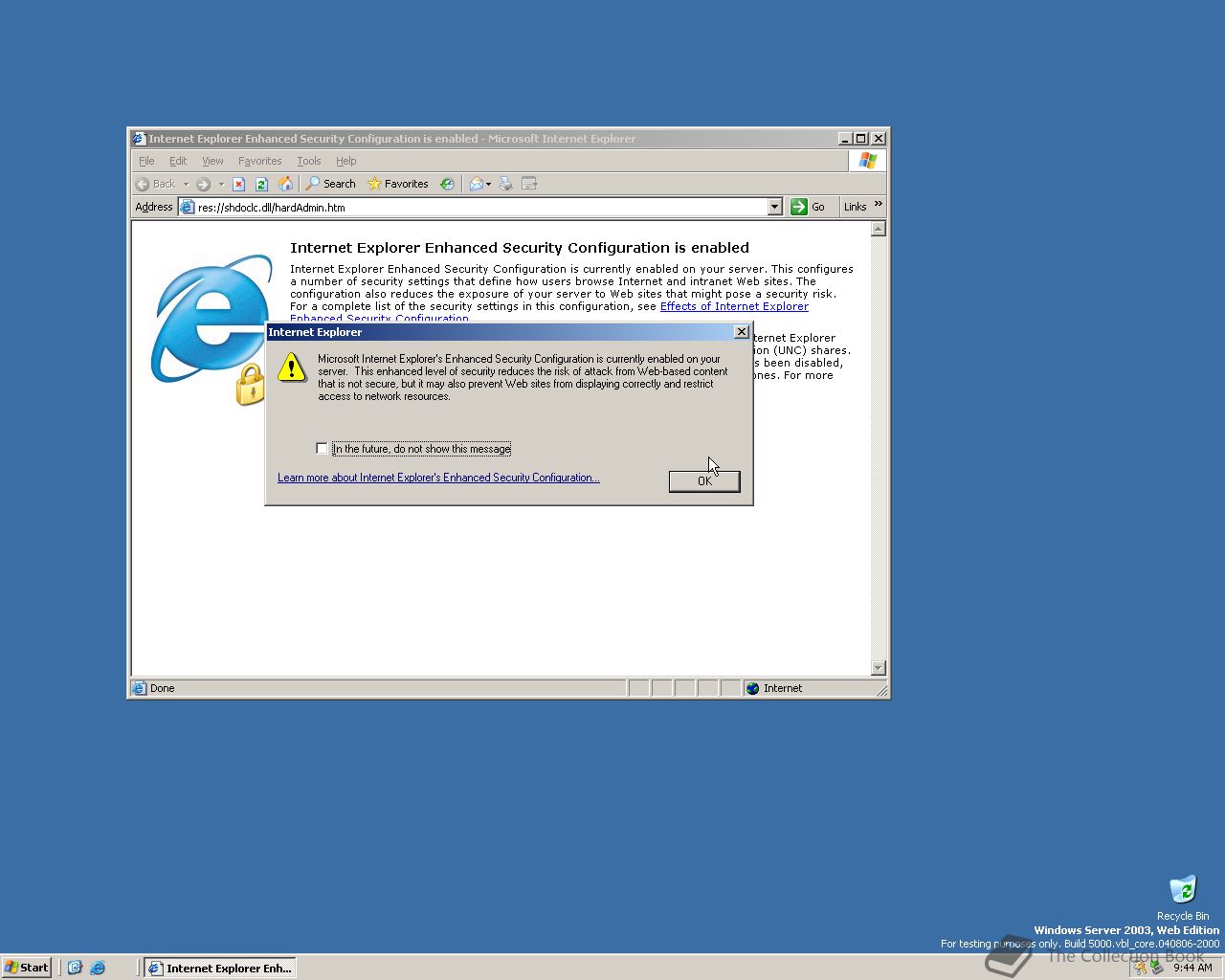Open the Favorites star toolbar button
1225x980 pixels.
click(x=398, y=184)
